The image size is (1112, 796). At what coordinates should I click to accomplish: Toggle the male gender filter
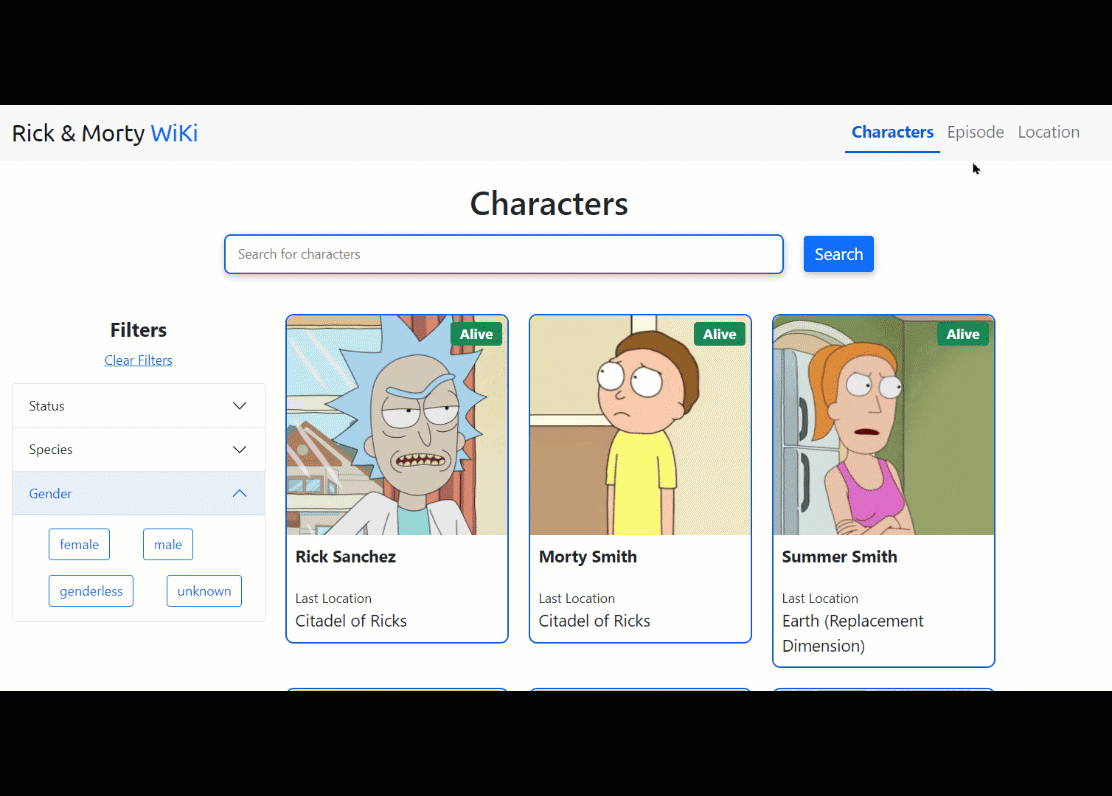click(168, 544)
